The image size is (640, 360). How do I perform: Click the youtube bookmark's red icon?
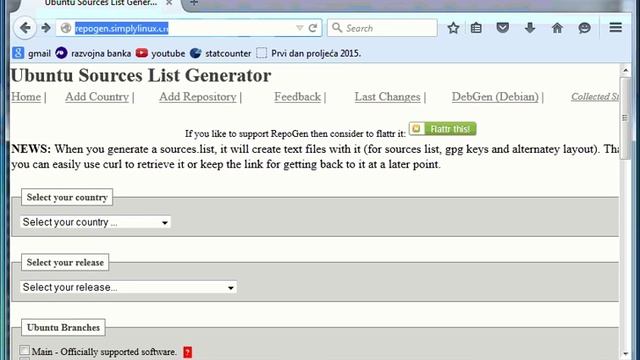[142, 53]
